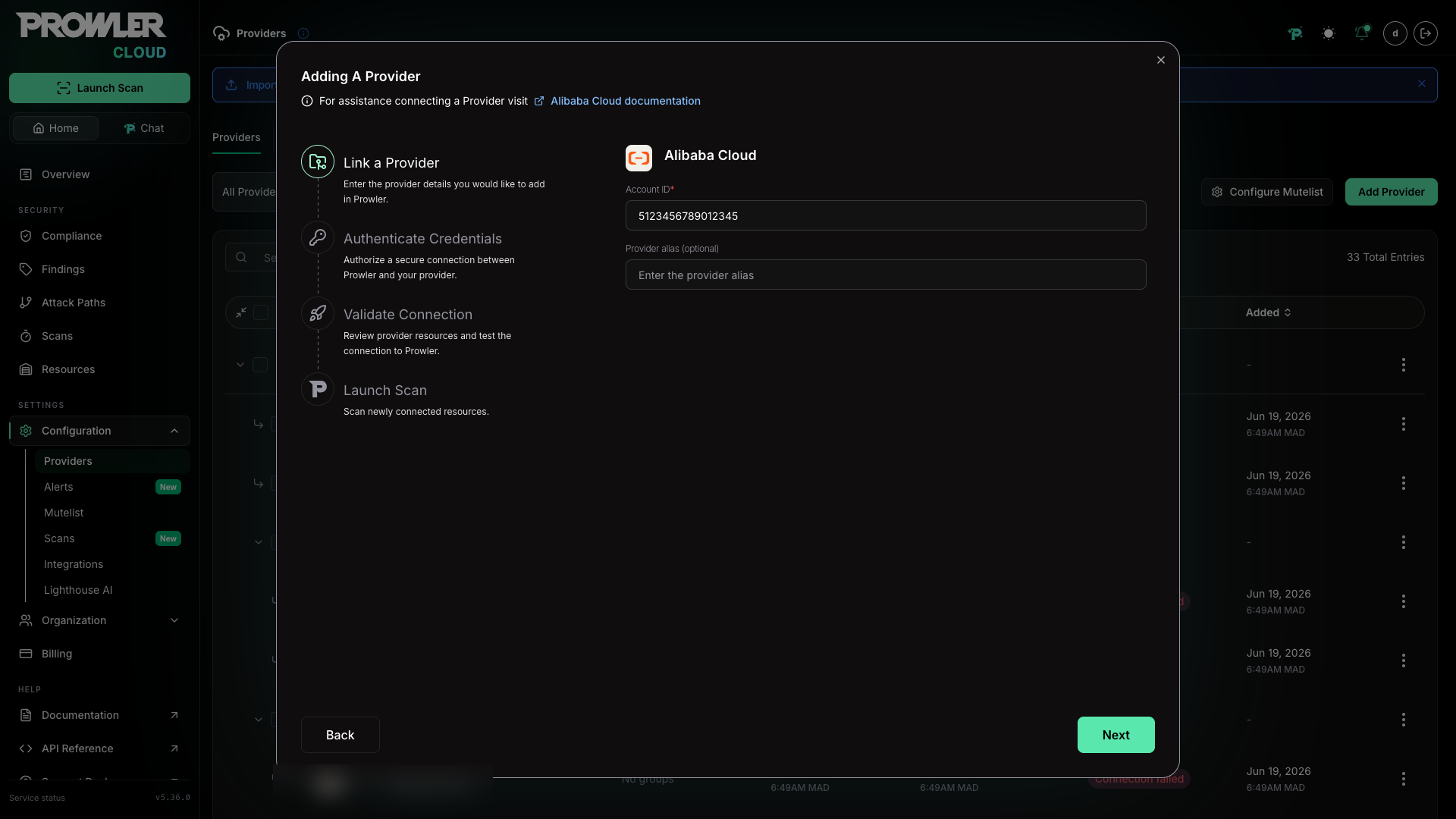Viewport: 1456px width, 819px height.
Task: Open Lighthouse AI settings
Action: 112,590
